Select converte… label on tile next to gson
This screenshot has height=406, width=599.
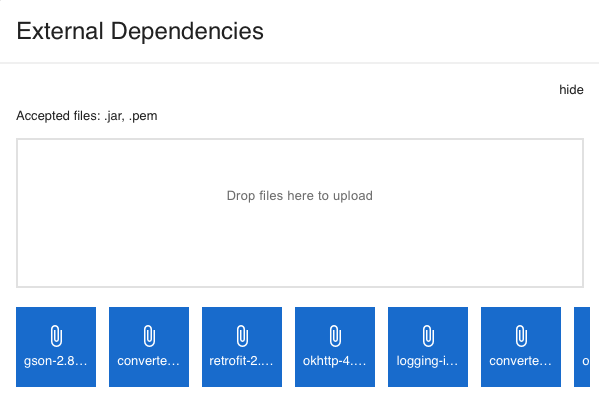149,361
